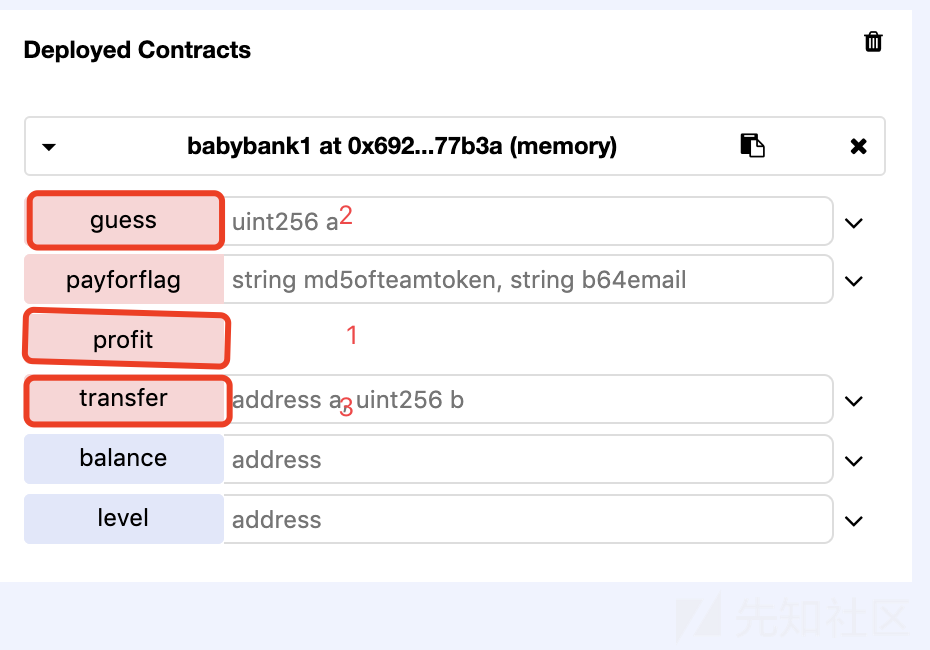This screenshot has height=650, width=930.
Task: Expand level function parameters chevron
Action: [x=853, y=521]
